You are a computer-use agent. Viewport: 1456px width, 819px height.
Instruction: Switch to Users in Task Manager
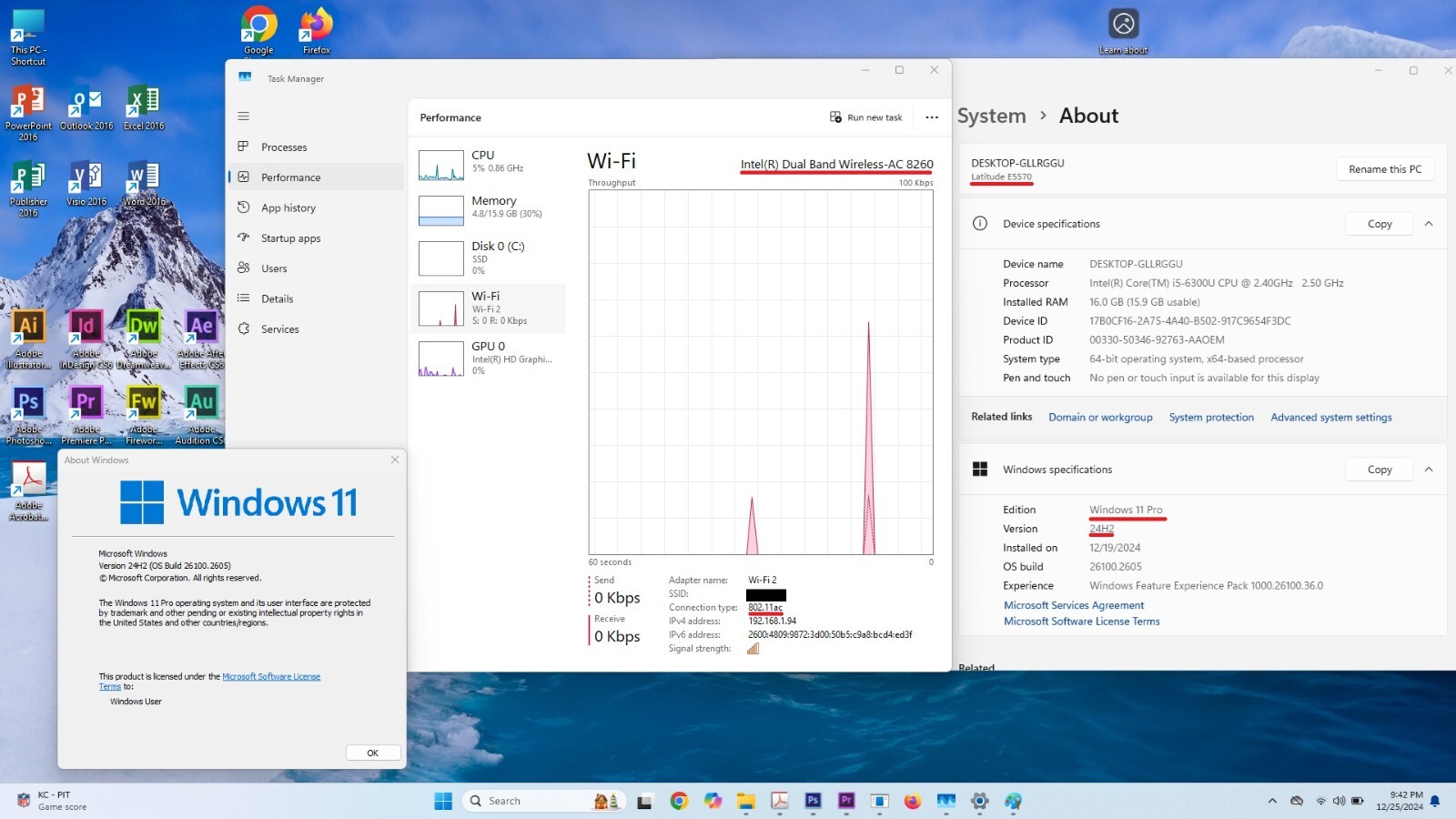[316, 268]
